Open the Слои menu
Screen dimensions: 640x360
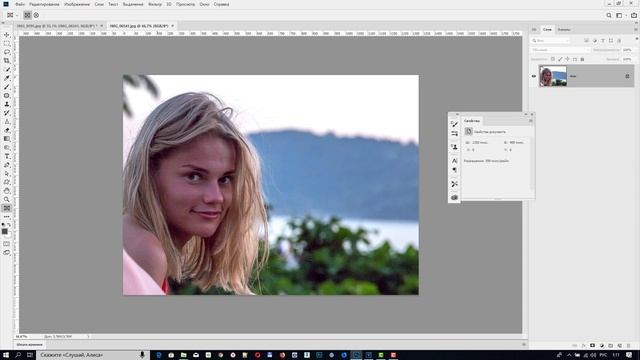99,4
